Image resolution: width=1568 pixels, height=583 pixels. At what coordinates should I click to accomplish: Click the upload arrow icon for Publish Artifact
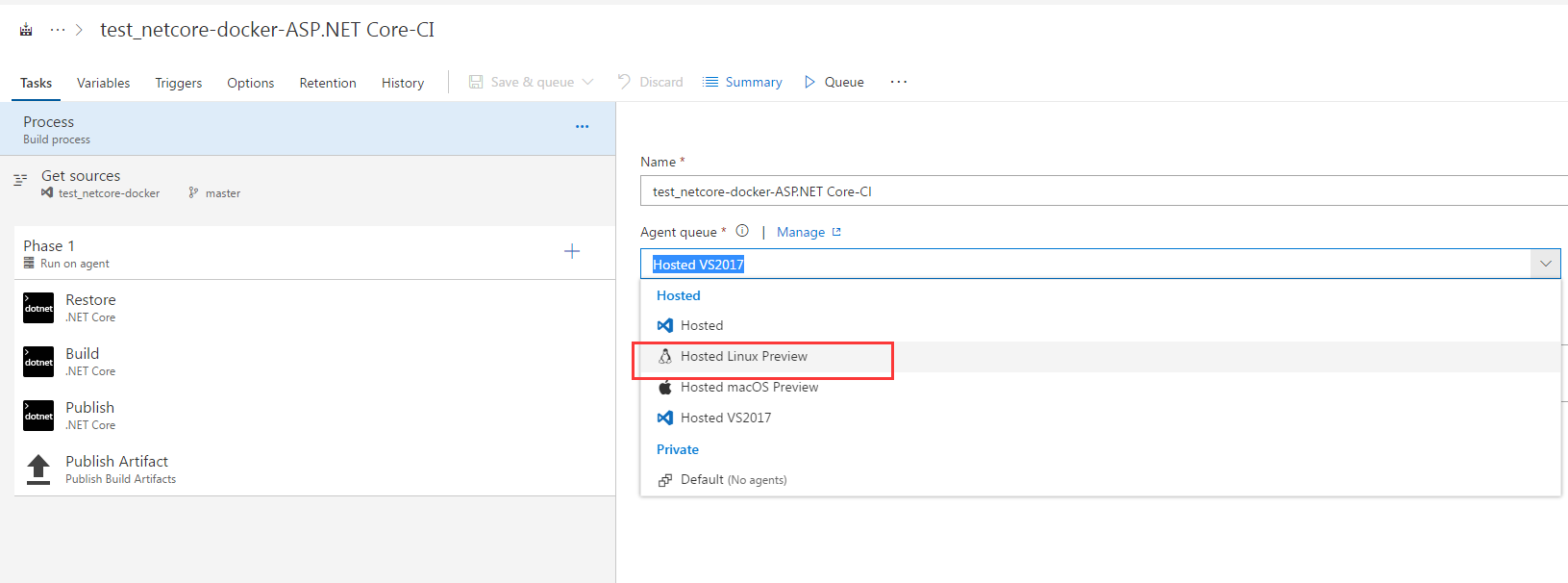(38, 469)
